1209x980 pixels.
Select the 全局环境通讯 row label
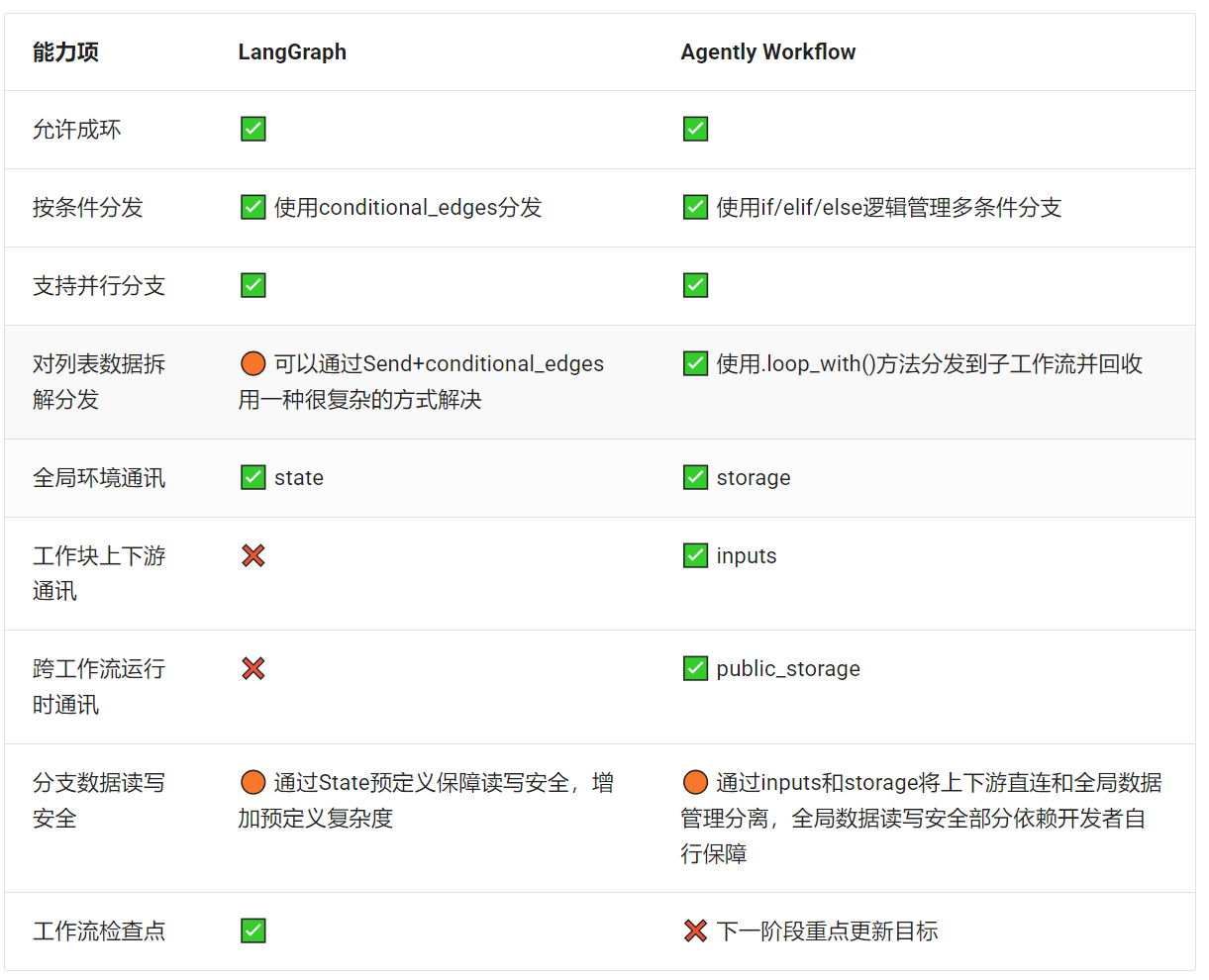coord(99,478)
